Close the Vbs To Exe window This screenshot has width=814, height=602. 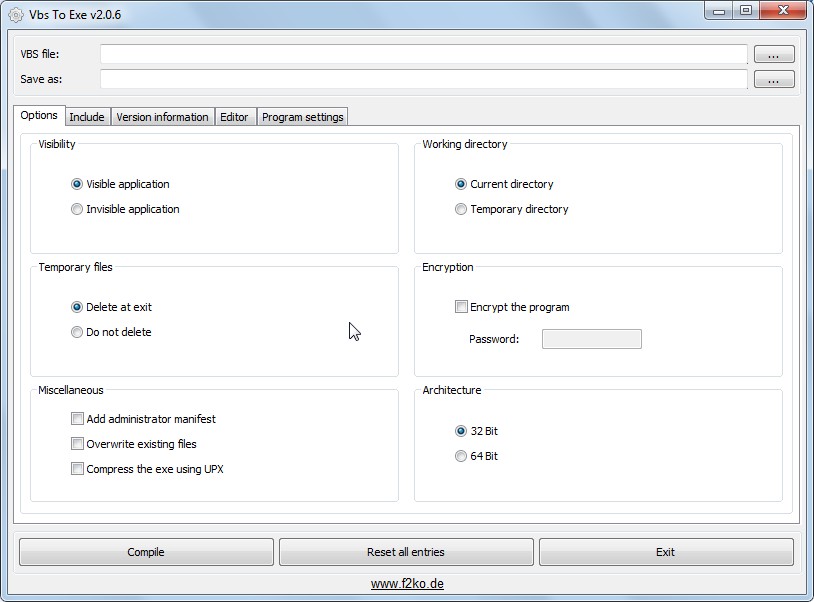(783, 11)
